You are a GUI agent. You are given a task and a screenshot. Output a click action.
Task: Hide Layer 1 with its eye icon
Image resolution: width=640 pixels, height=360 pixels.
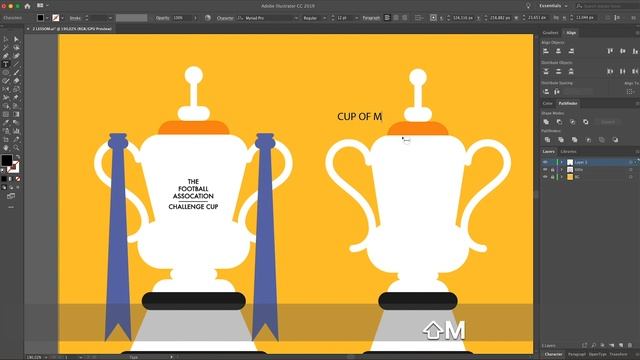[x=545, y=162]
